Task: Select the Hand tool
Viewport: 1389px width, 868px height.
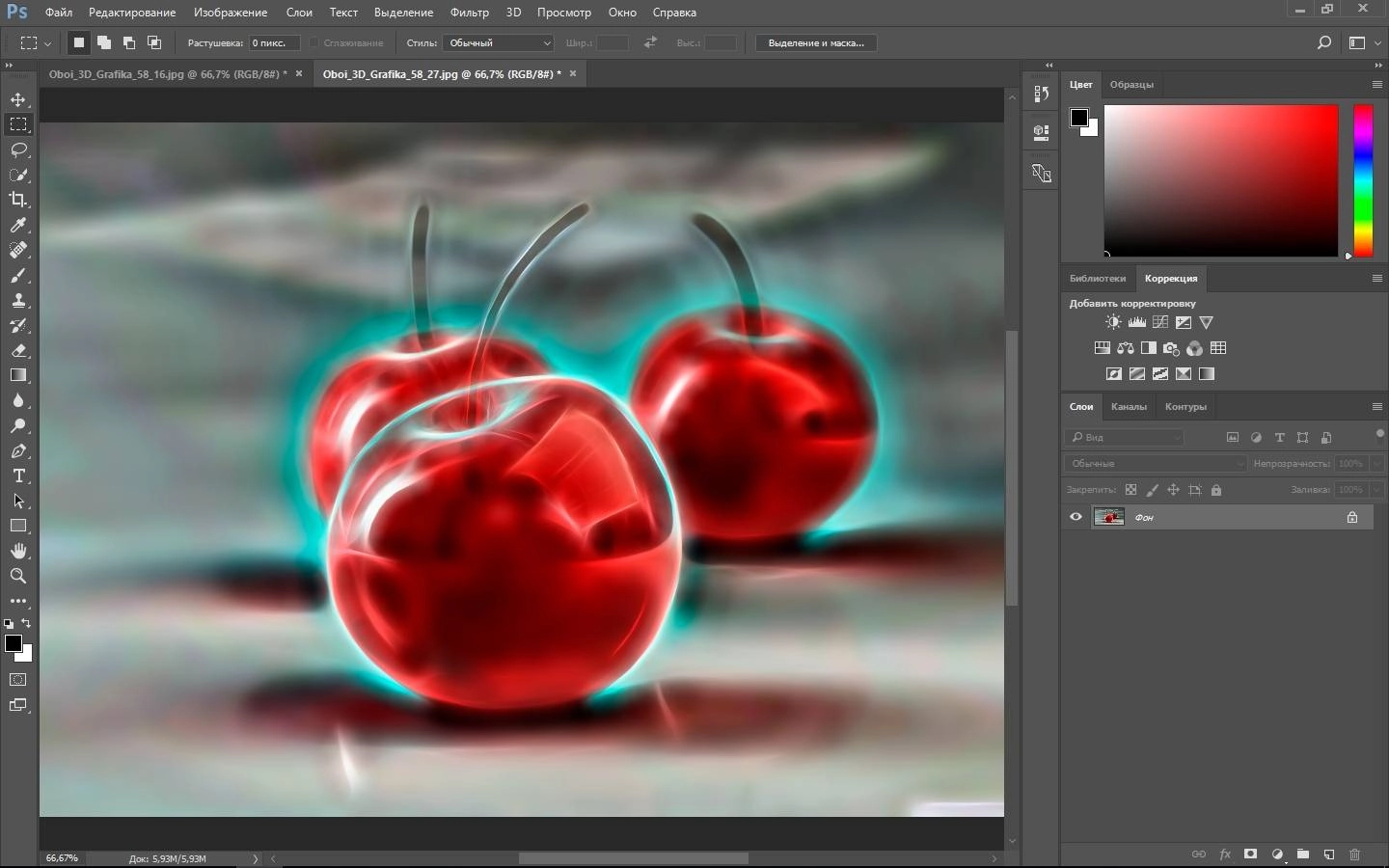Action: coord(18,551)
